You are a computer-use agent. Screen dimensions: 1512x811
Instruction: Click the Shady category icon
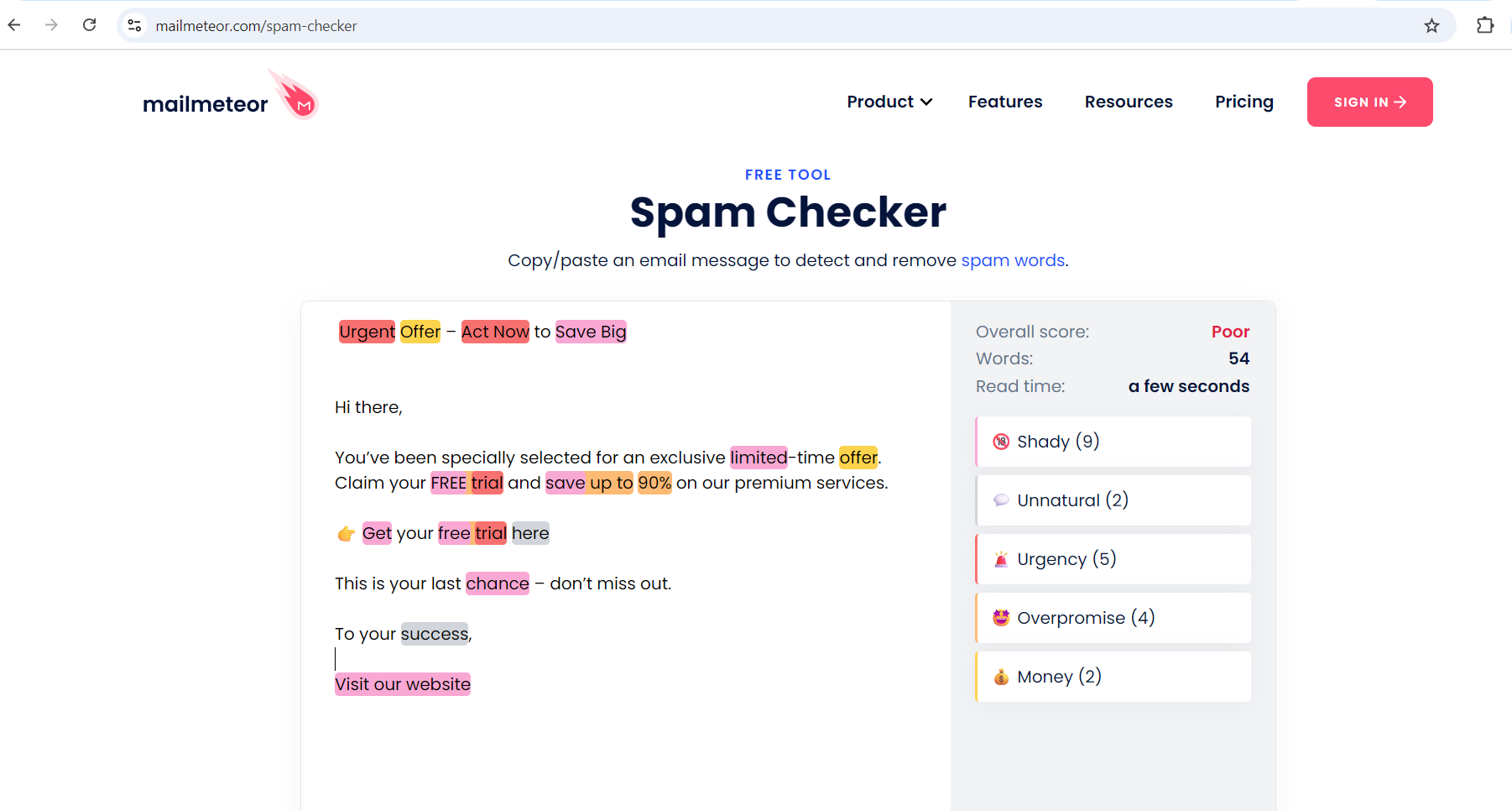[1001, 442]
